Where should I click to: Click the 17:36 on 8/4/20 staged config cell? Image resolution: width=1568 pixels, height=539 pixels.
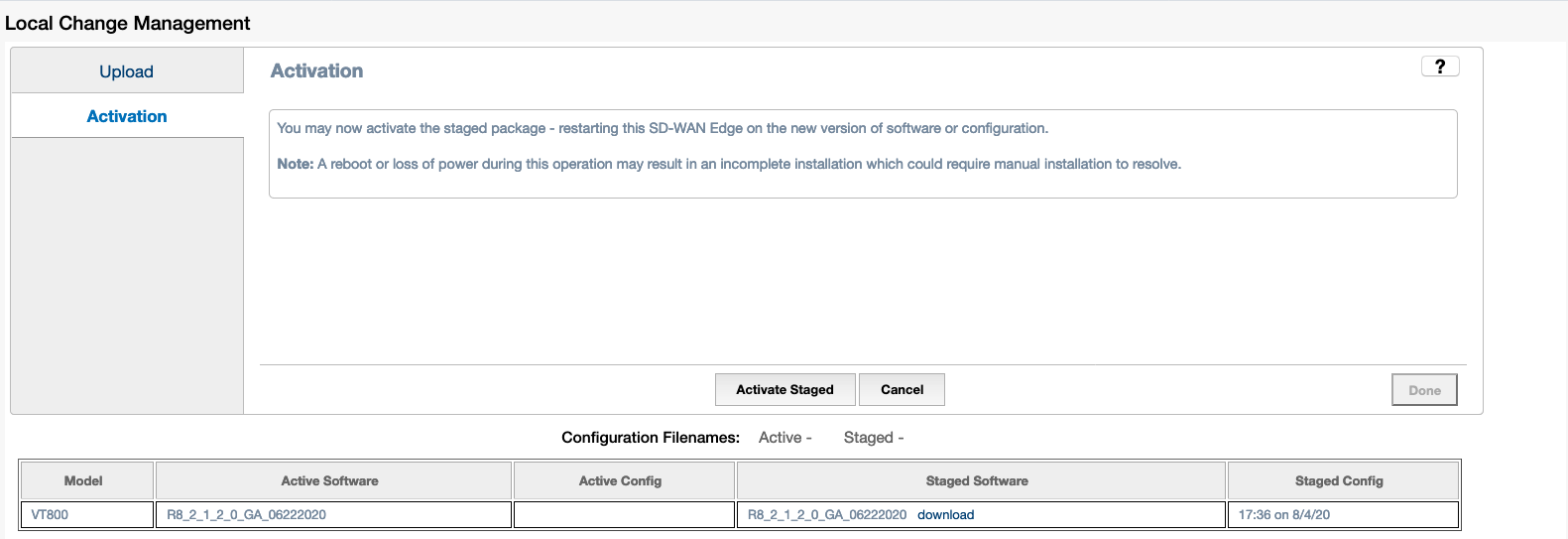[1284, 515]
